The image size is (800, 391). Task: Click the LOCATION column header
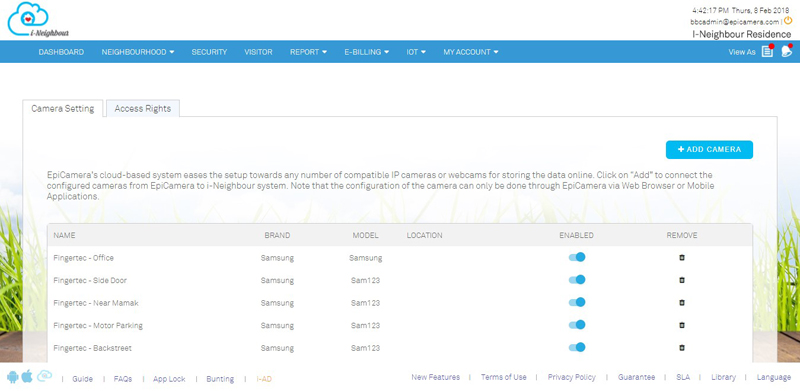424,235
